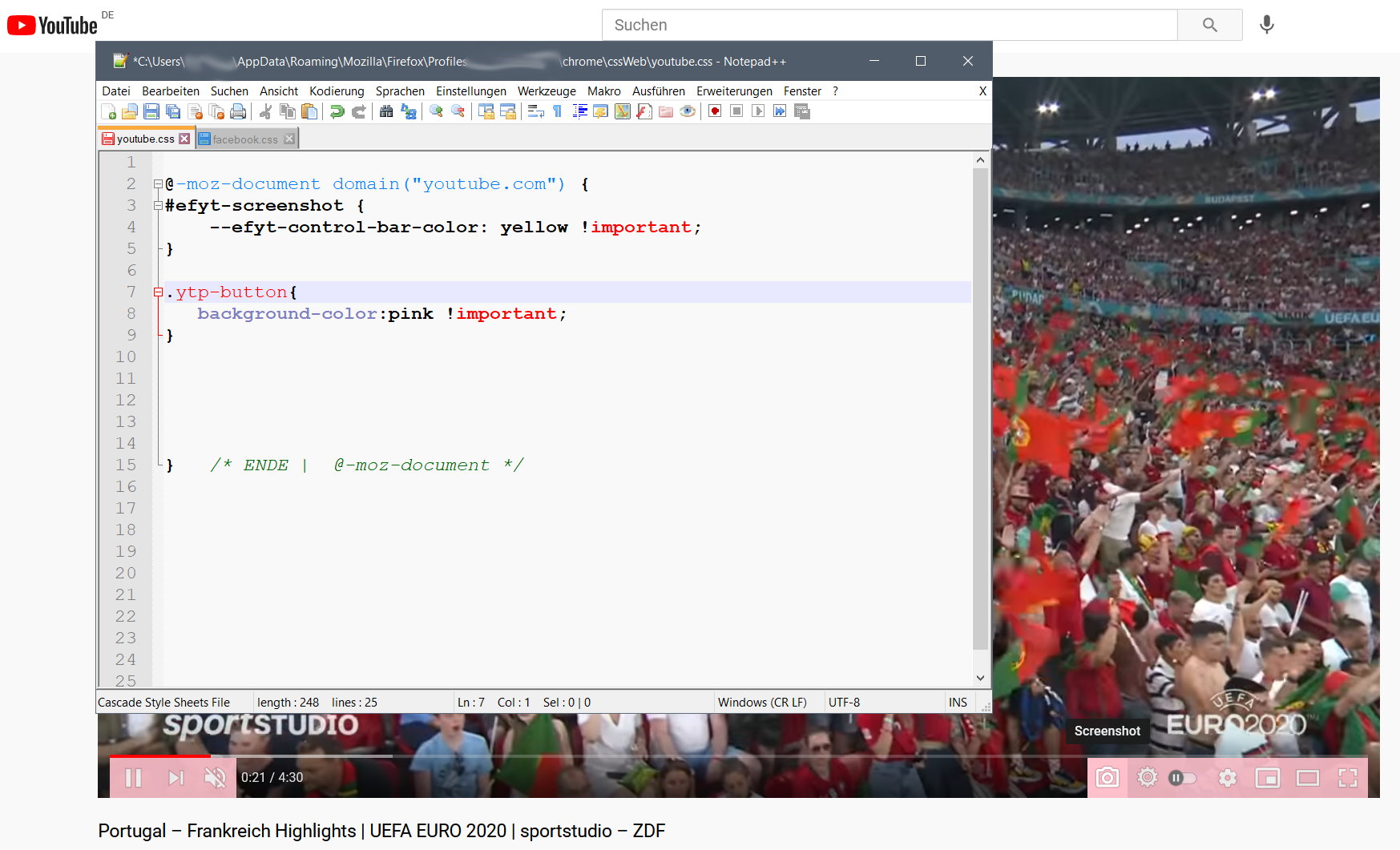Start macro recording with the red dot
1400x850 pixels.
[715, 111]
